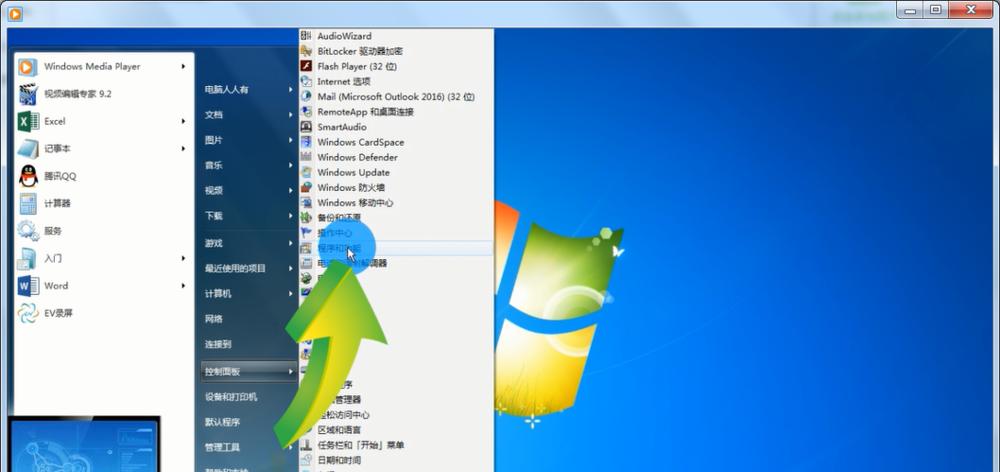Click the Mail (Microsoft Outlook 2016) icon
This screenshot has height=472, width=1000.
coord(306,96)
